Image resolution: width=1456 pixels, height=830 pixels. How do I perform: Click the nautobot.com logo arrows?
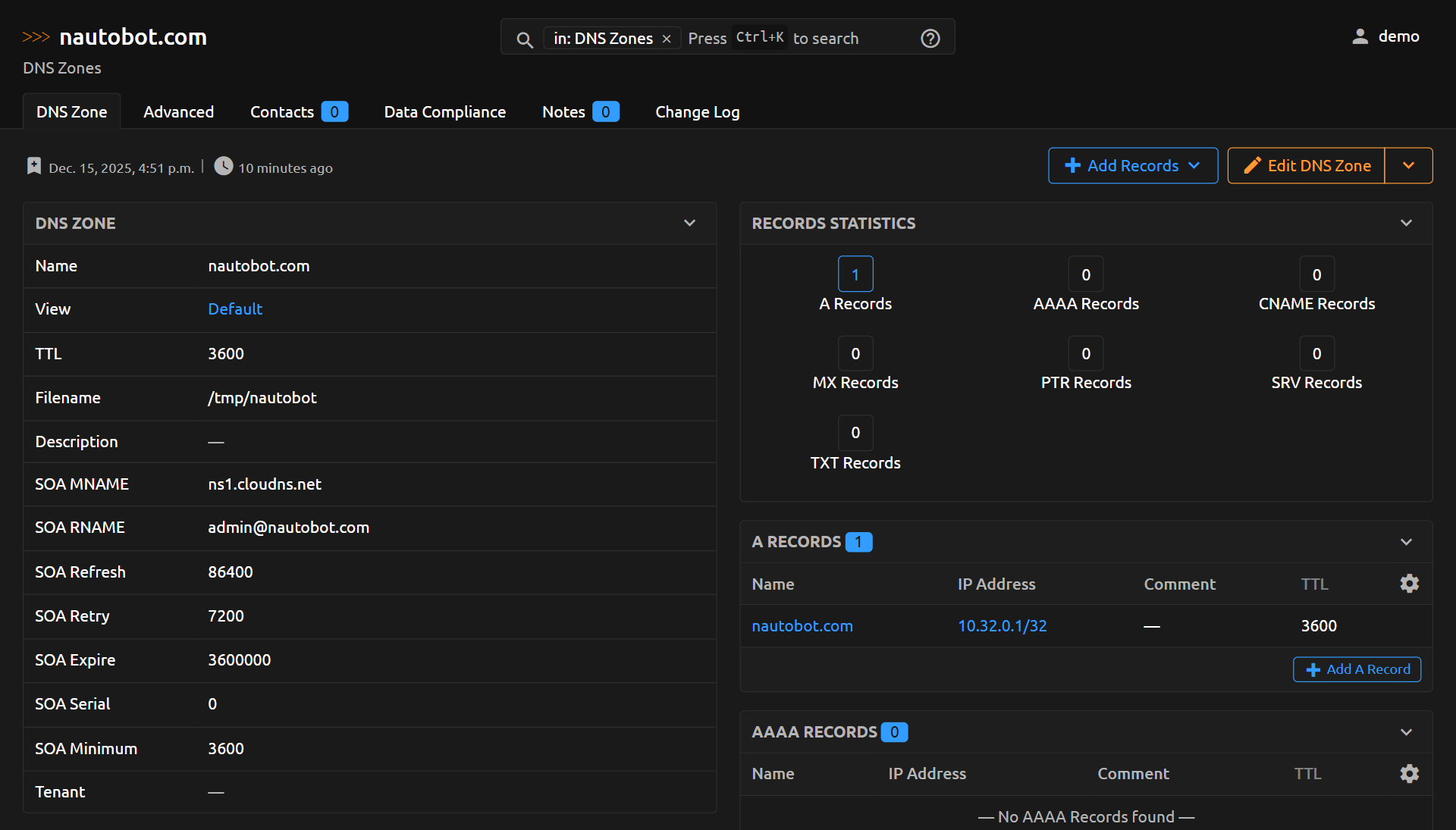click(x=36, y=36)
